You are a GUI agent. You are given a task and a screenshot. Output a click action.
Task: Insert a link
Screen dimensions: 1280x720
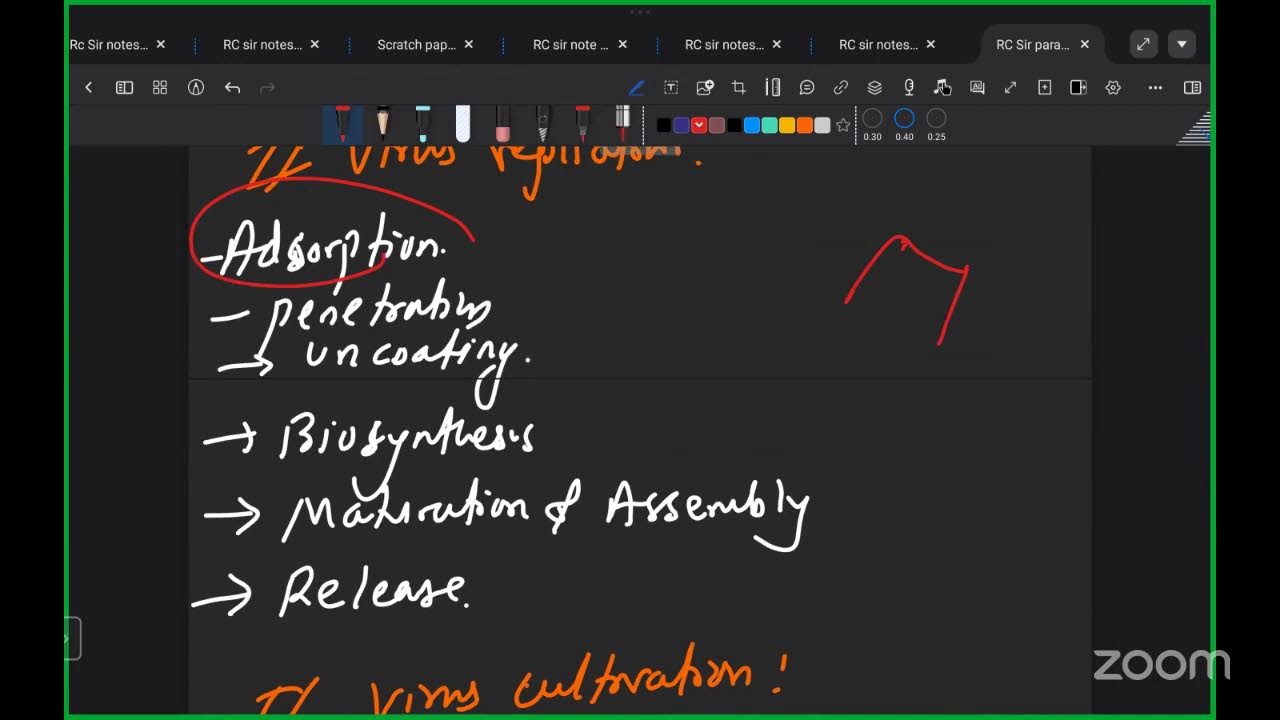(841, 88)
